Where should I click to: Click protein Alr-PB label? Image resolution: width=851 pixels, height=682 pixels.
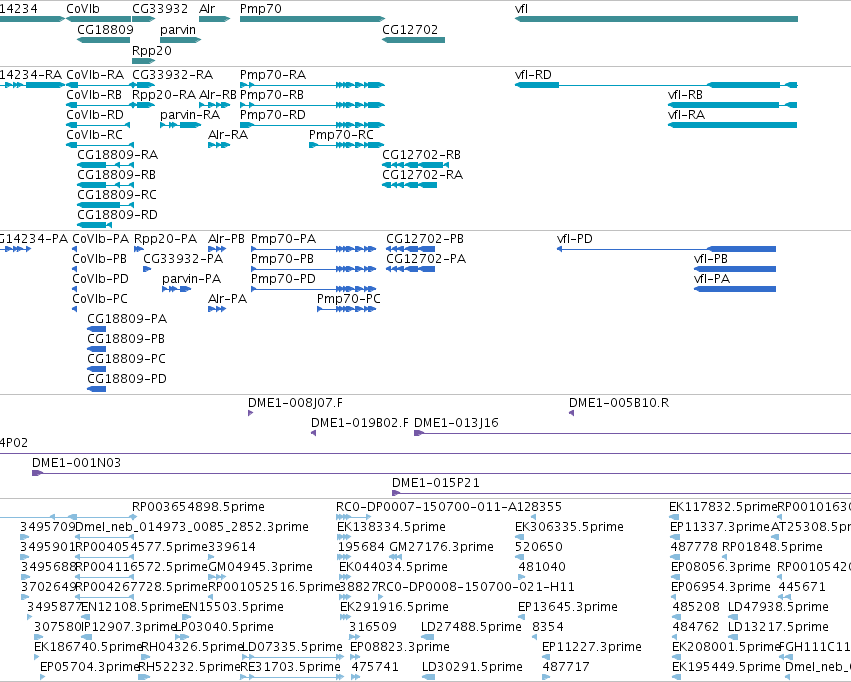pos(226,239)
